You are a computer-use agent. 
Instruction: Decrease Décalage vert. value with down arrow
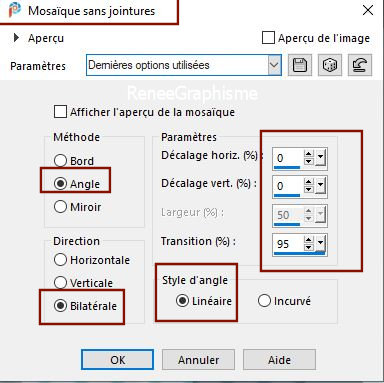(309, 189)
